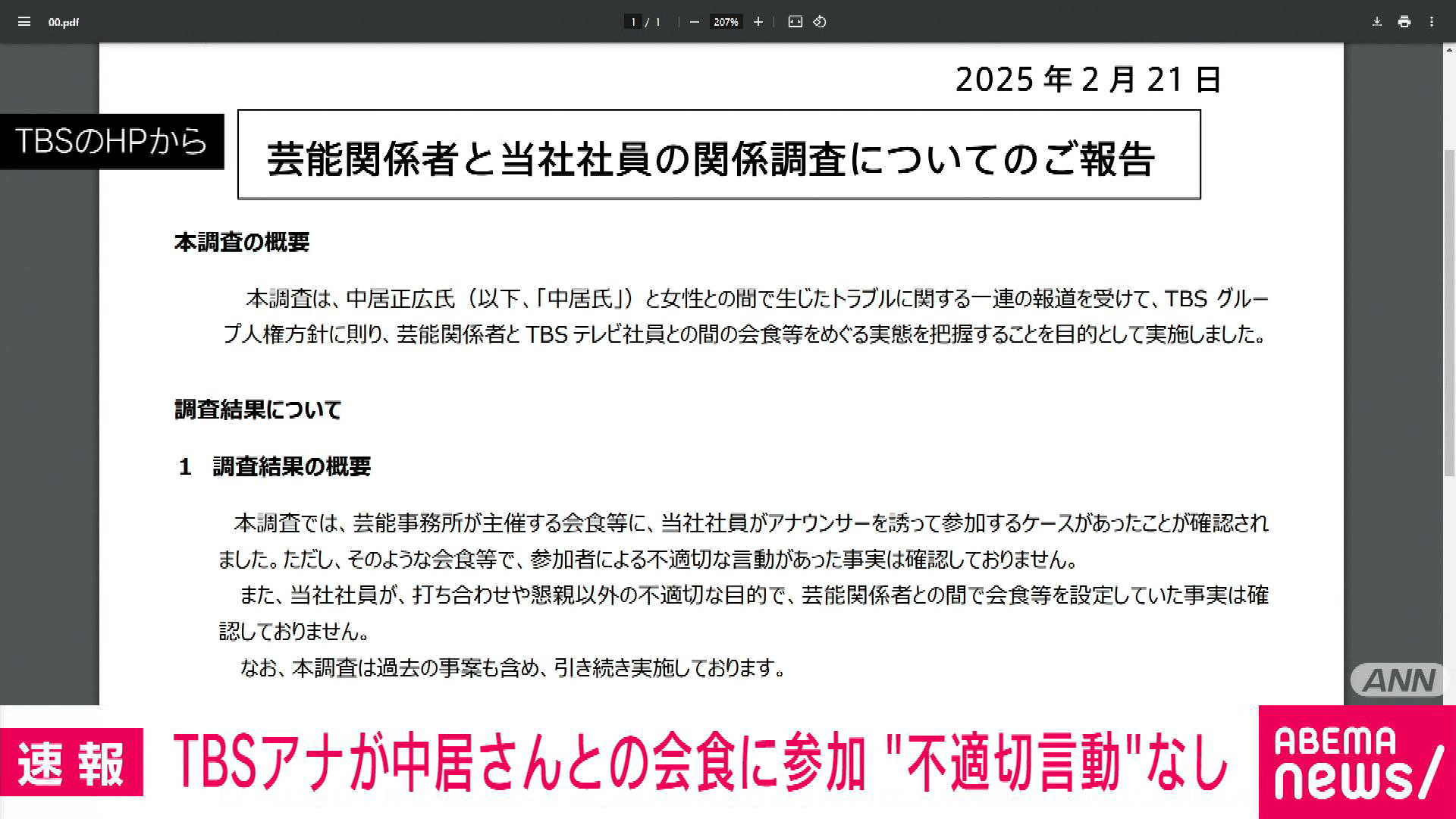Screen dimensions: 1456x819
Task: Click the zoom out minus button
Action: point(694,22)
